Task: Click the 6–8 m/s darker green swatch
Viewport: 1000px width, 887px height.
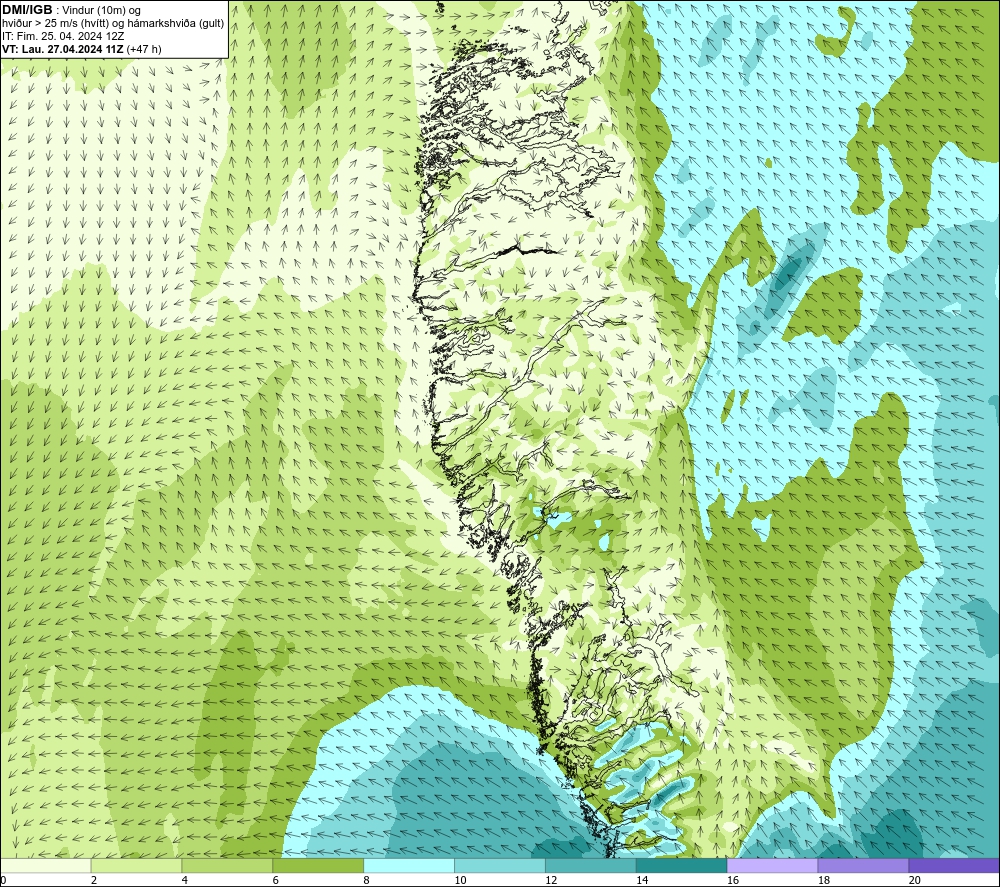Action: coord(318,866)
